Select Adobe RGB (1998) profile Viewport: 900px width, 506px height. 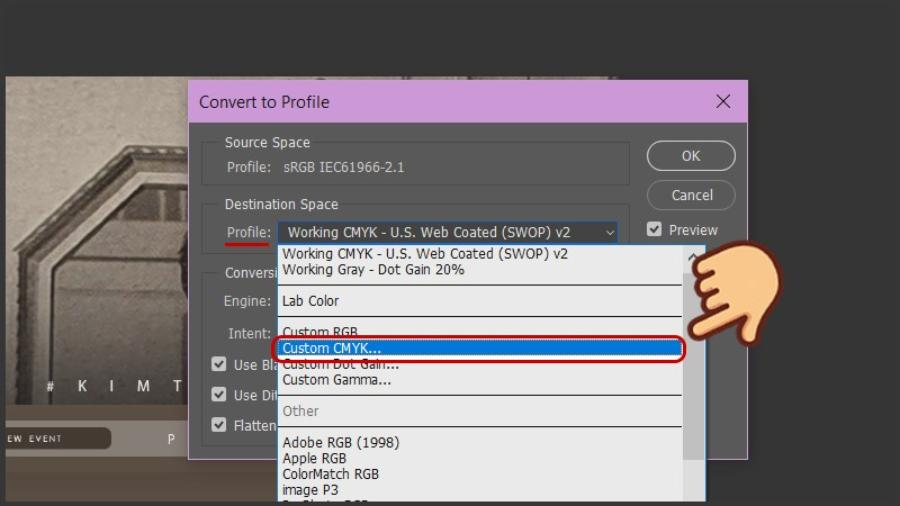tap(341, 442)
